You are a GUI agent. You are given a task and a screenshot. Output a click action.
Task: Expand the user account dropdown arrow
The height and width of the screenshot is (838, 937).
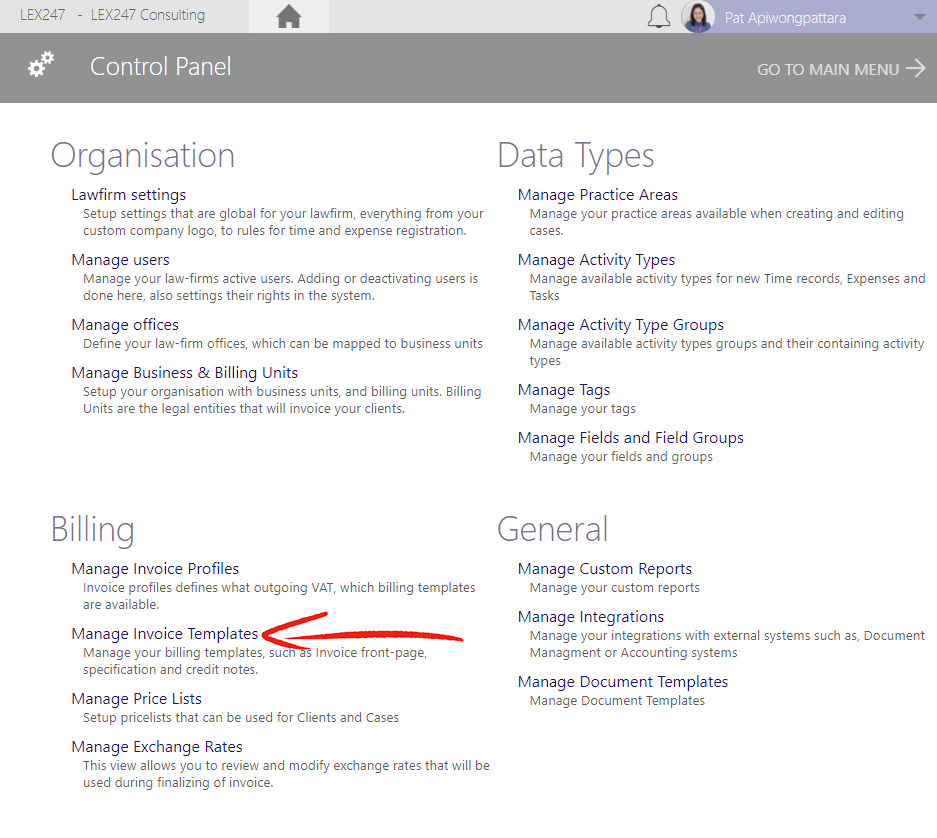920,17
